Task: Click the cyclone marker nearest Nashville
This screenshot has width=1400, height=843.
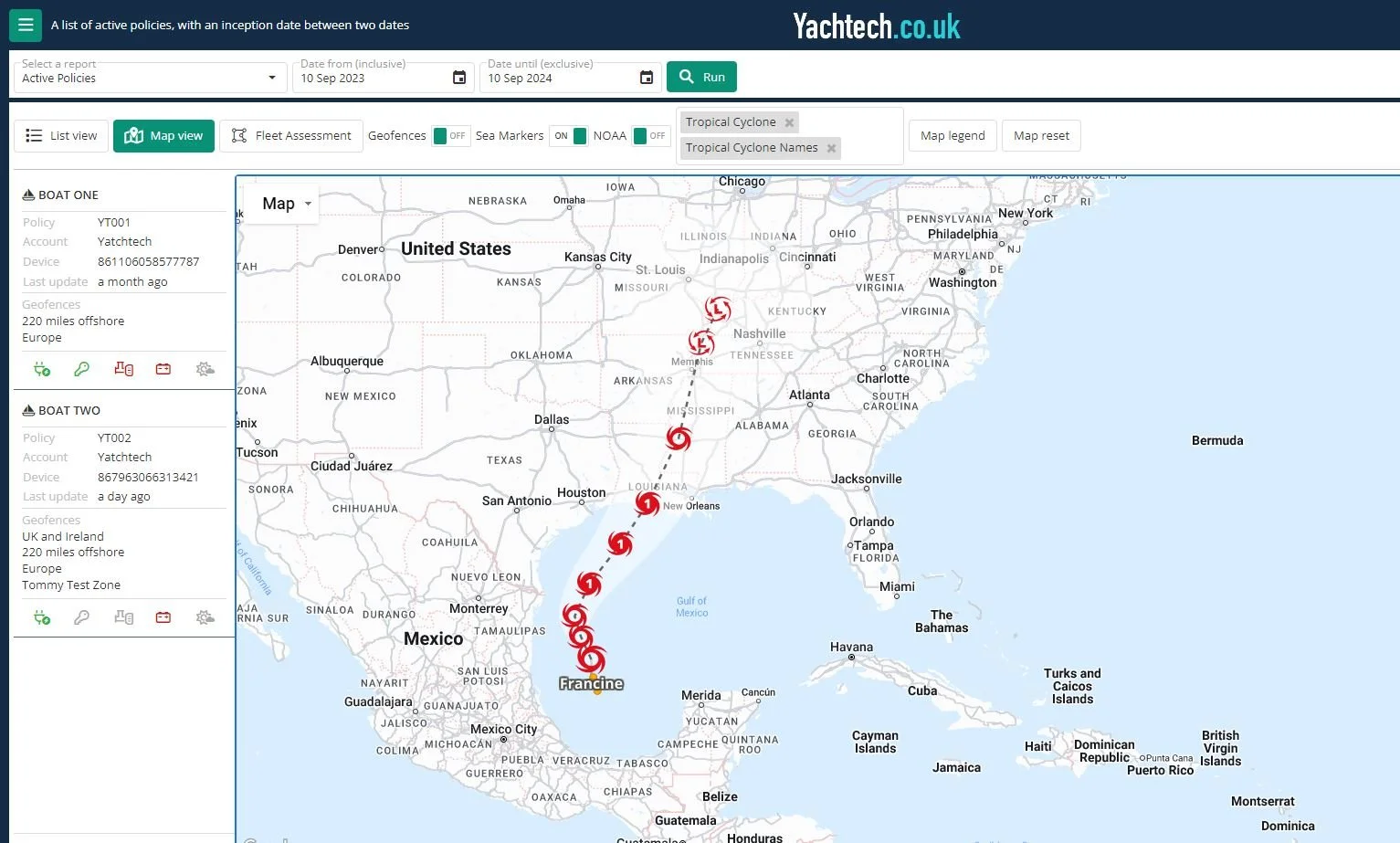Action: pos(701,343)
